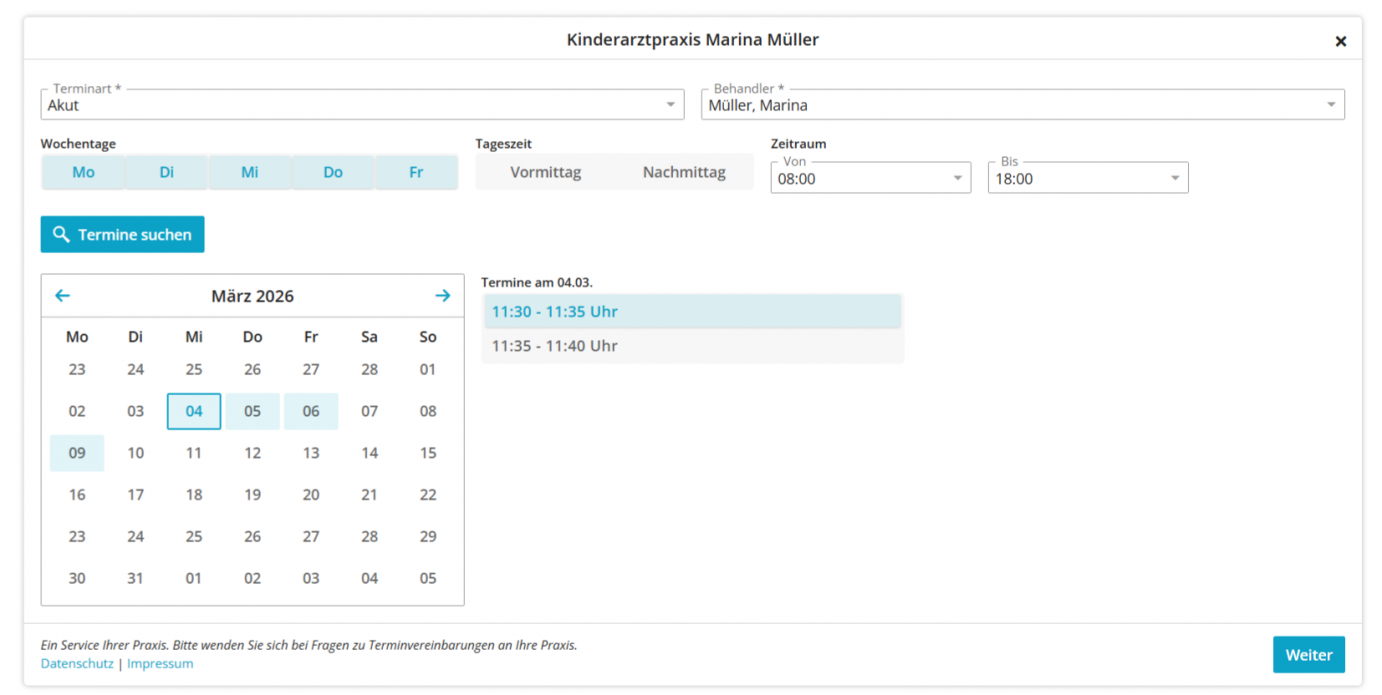This screenshot has width=1382, height=695.
Task: Go to next month with right arrow
Action: 443,296
